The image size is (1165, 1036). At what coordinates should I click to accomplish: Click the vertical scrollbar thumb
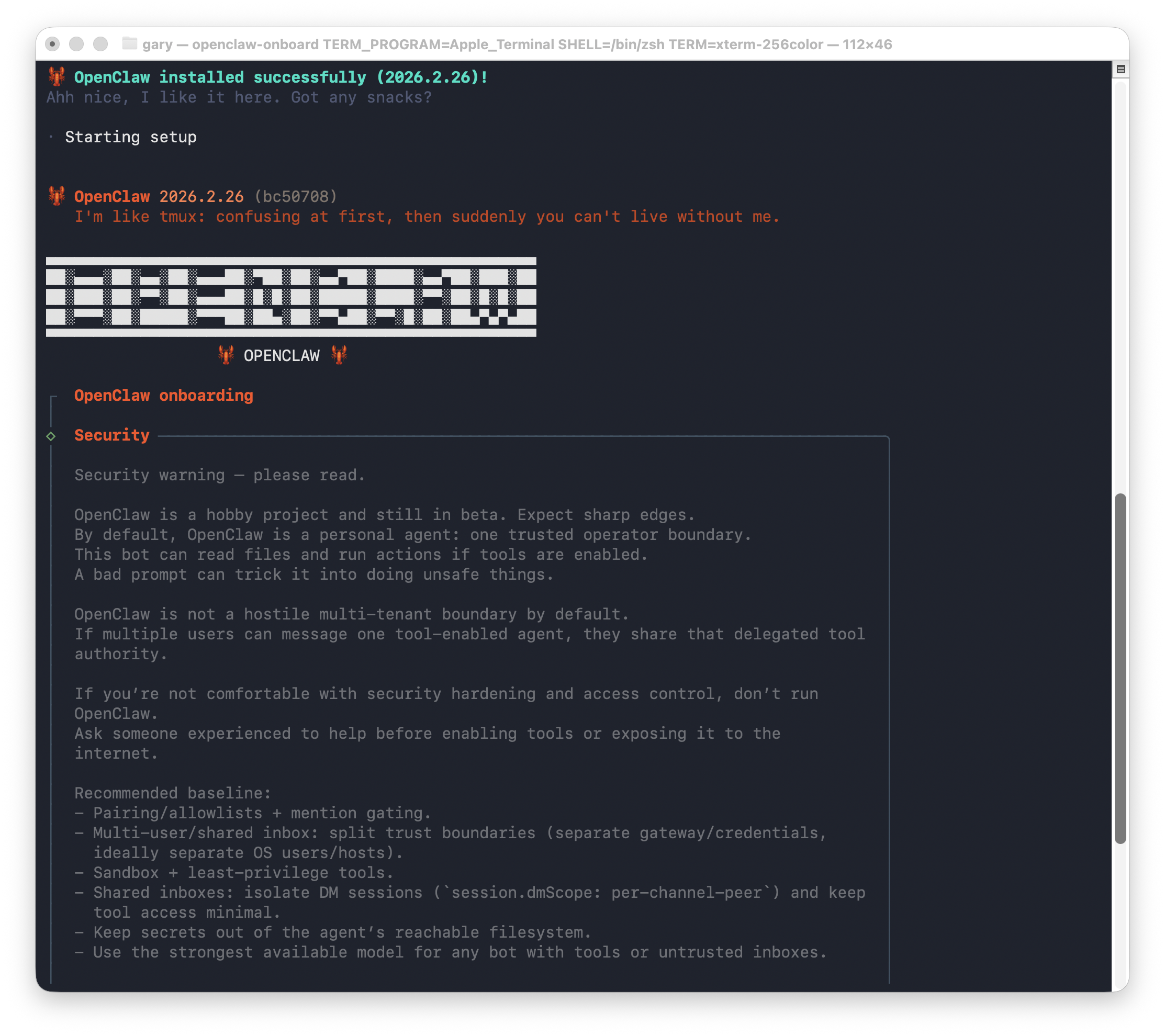click(x=1120, y=667)
